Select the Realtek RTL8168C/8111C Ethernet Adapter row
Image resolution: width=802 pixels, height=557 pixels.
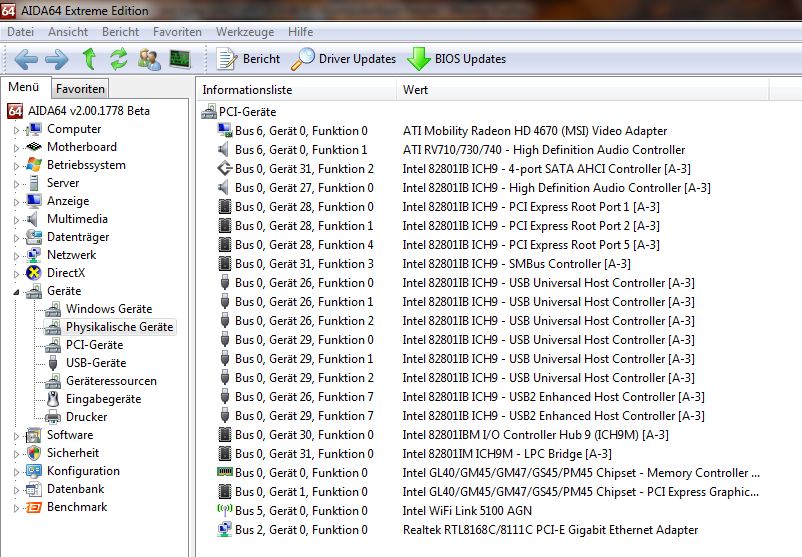pos(550,529)
